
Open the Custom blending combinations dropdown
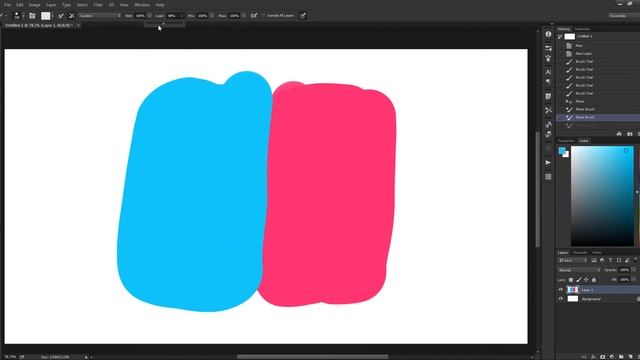point(100,16)
